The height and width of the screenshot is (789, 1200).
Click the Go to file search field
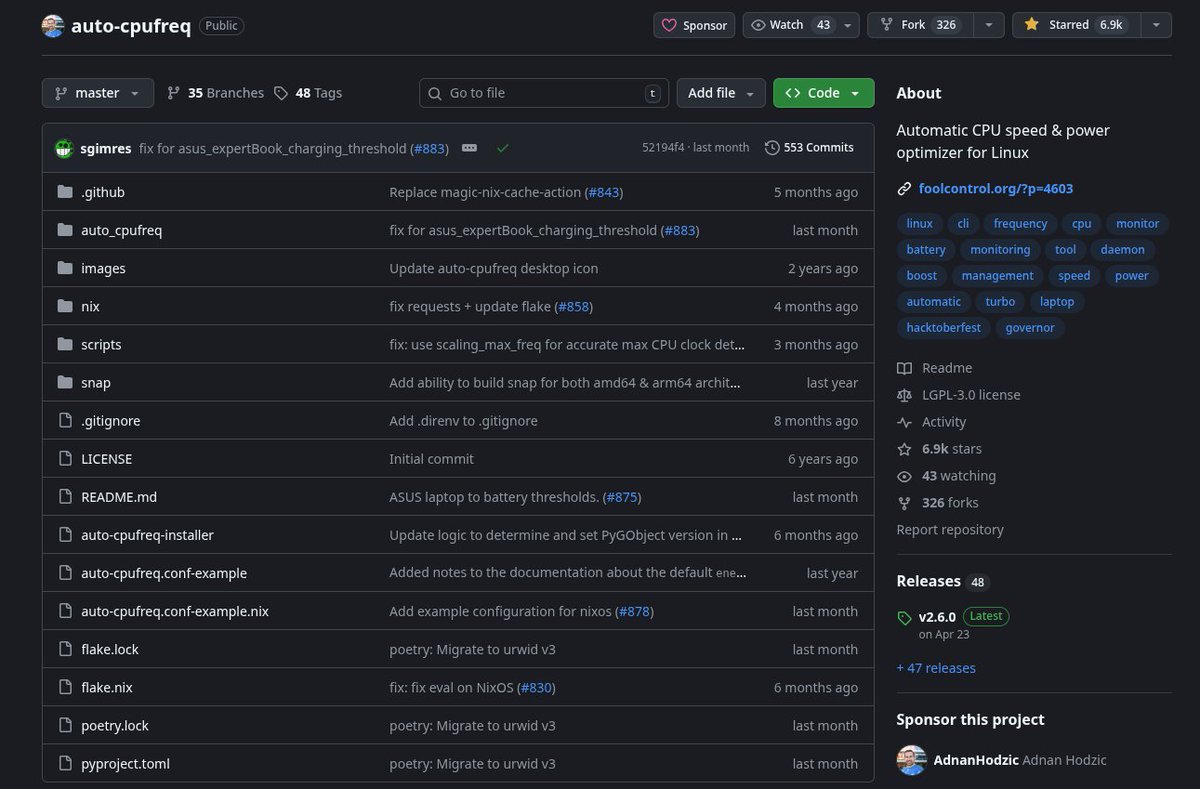pos(543,93)
